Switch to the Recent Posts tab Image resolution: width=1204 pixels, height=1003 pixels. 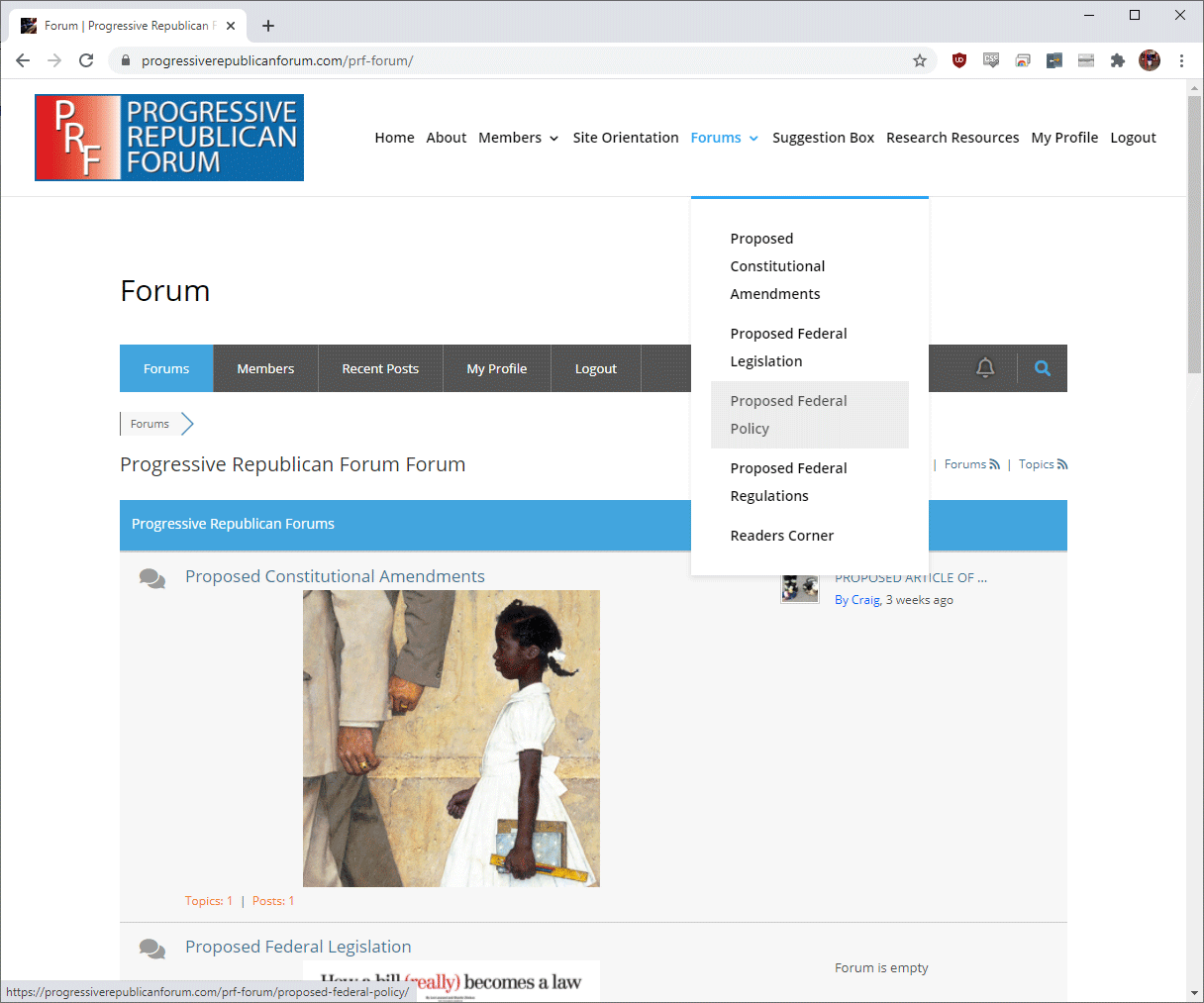click(x=380, y=368)
